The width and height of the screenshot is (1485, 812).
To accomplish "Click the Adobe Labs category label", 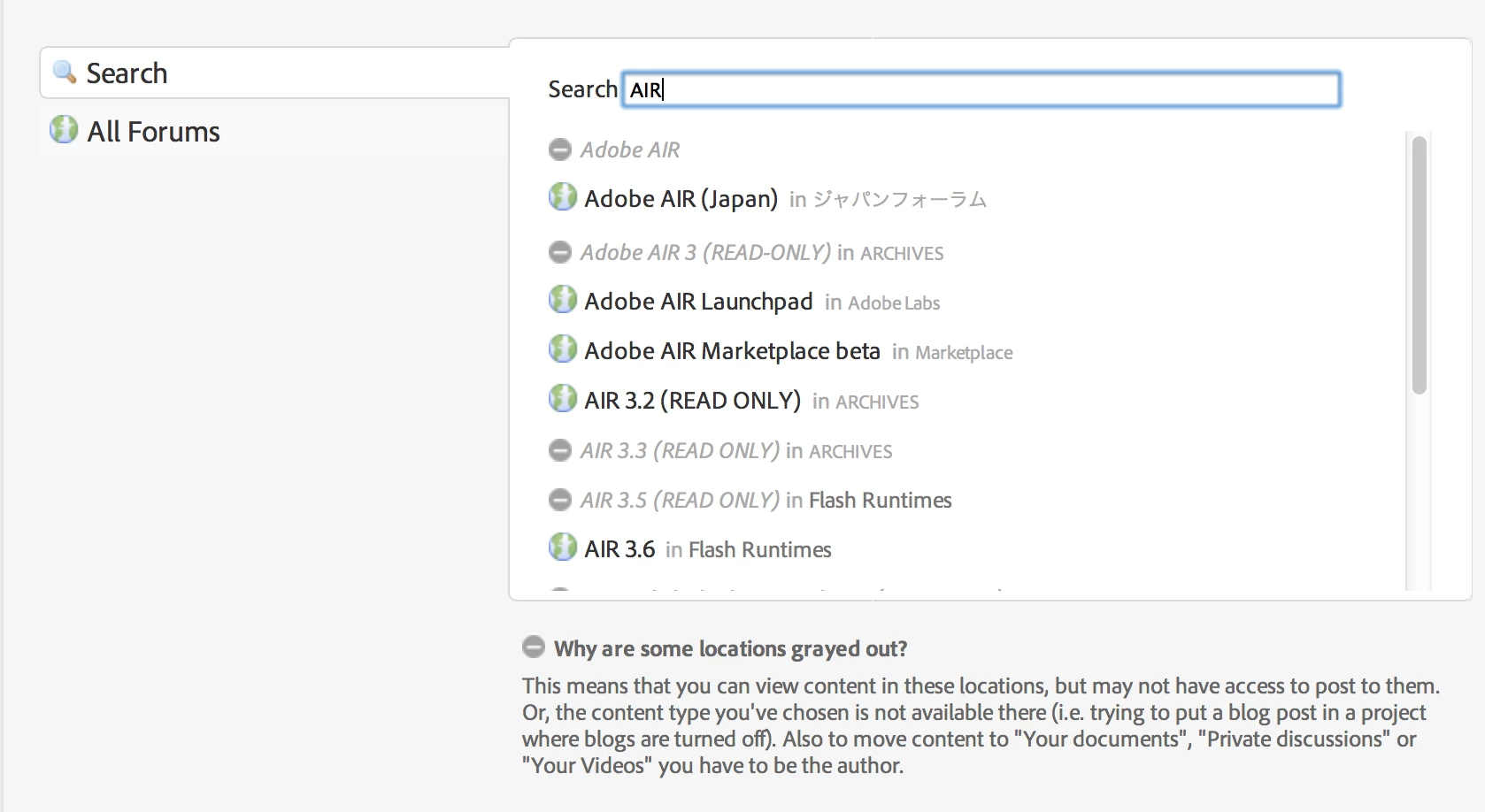I will click(x=894, y=303).
